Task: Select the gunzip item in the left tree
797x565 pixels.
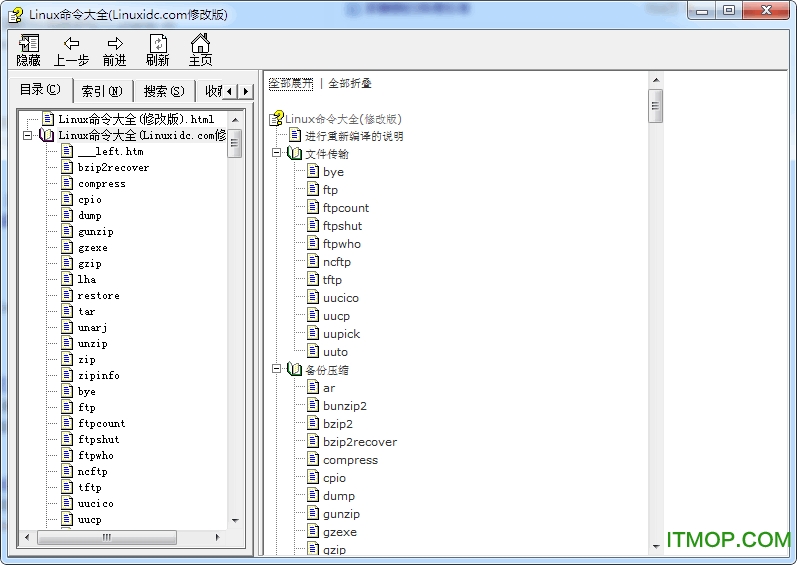Action: [x=95, y=232]
